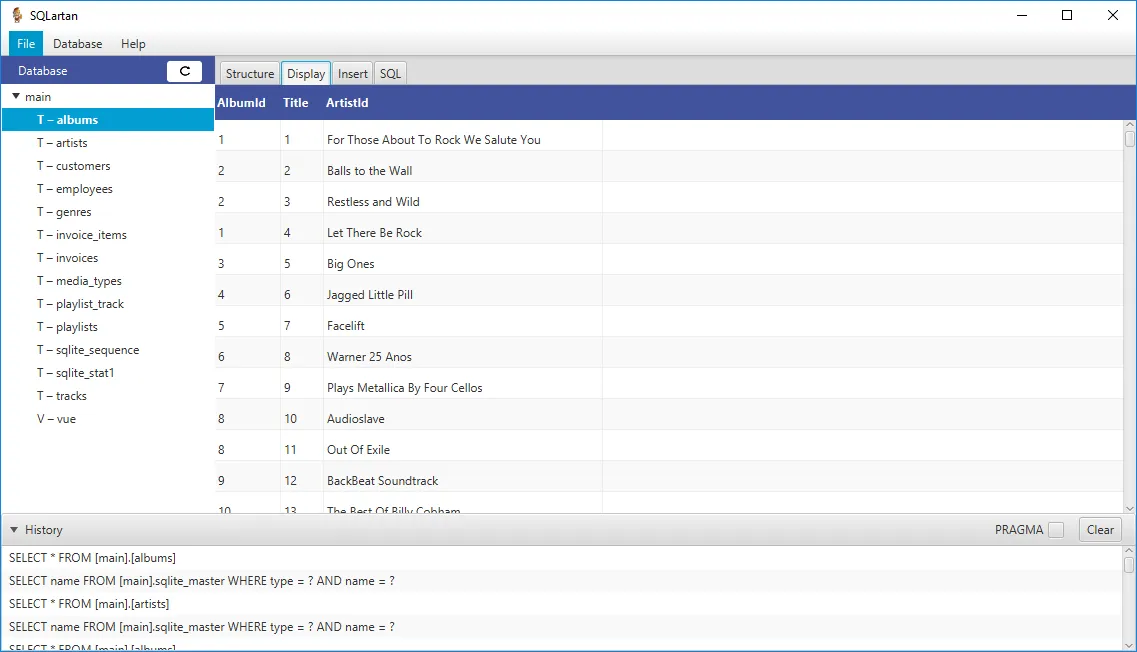Click the database refresh icon button

(x=184, y=71)
